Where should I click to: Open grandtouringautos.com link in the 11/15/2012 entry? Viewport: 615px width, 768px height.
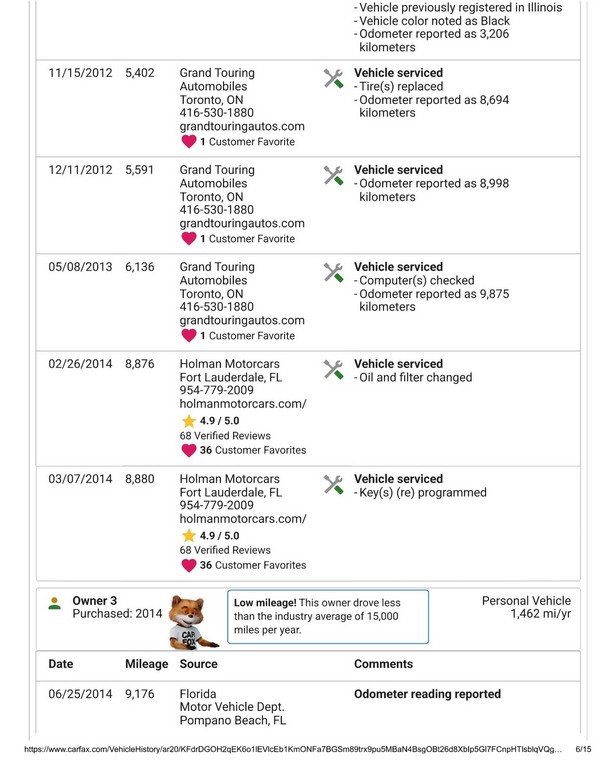pyautogui.click(x=242, y=127)
